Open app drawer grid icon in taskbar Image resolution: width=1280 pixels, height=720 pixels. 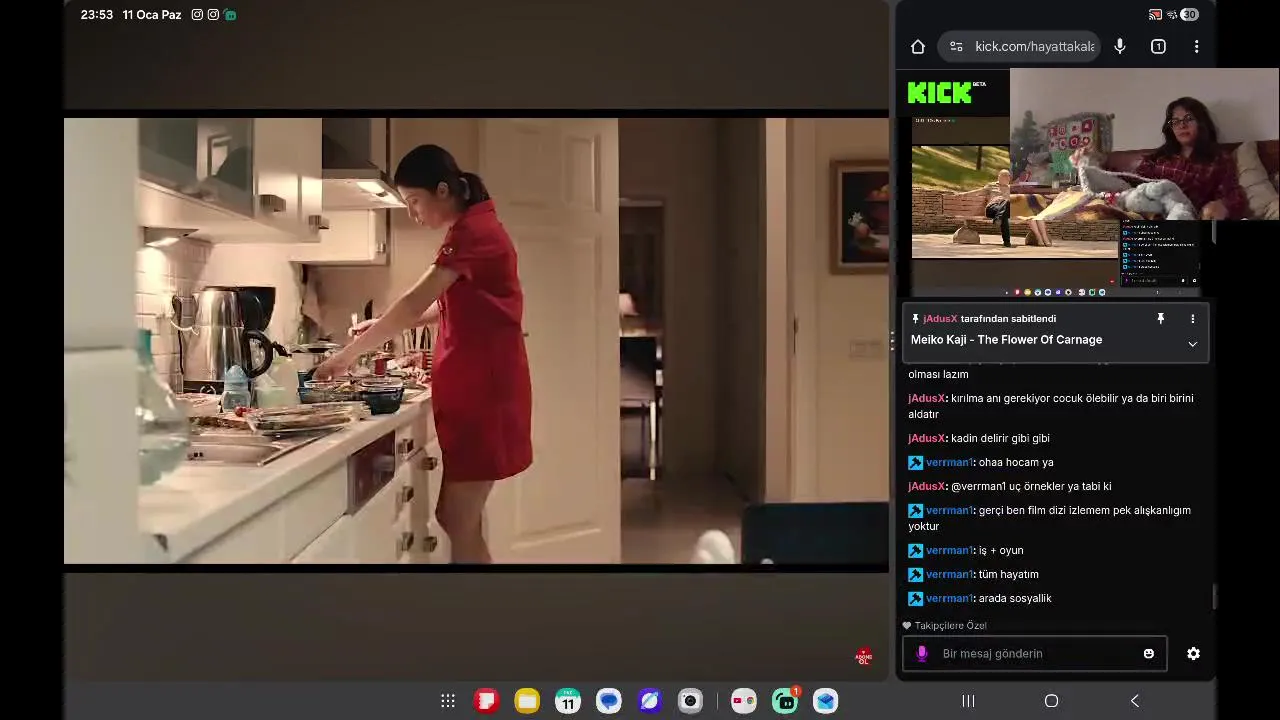tap(448, 701)
